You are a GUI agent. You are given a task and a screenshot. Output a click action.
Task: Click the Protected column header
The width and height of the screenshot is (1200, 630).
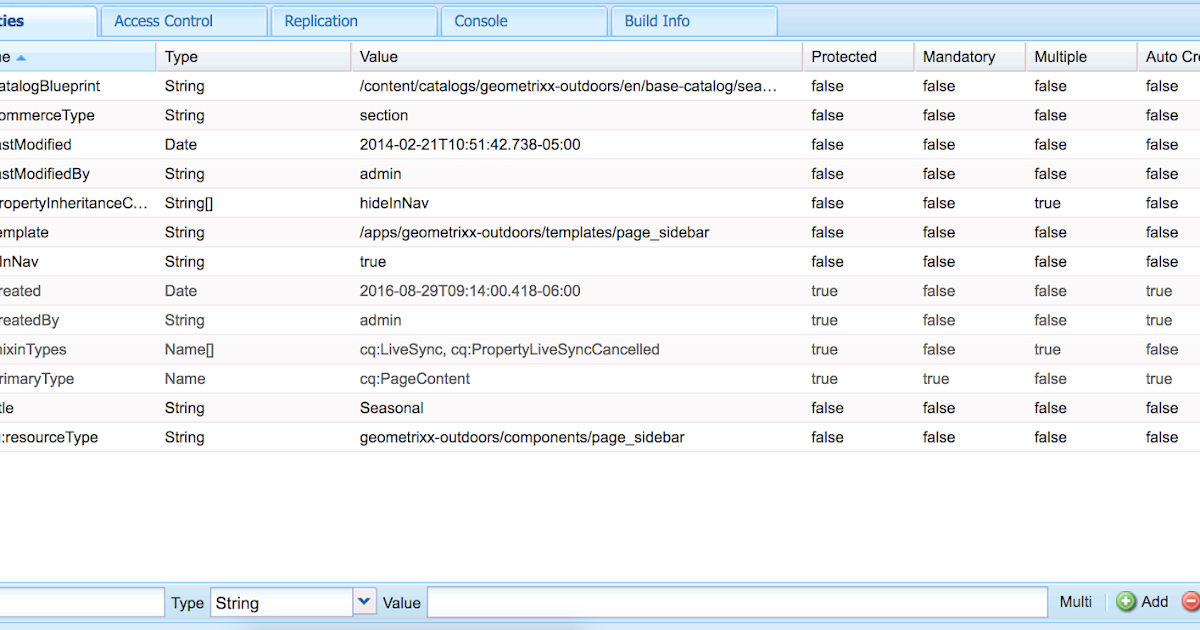point(843,57)
